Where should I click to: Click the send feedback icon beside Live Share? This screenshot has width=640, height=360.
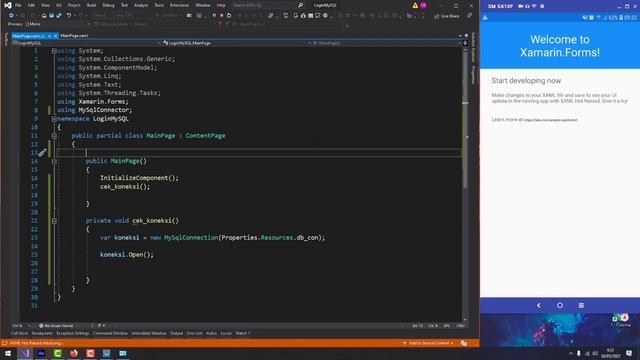coord(469,16)
